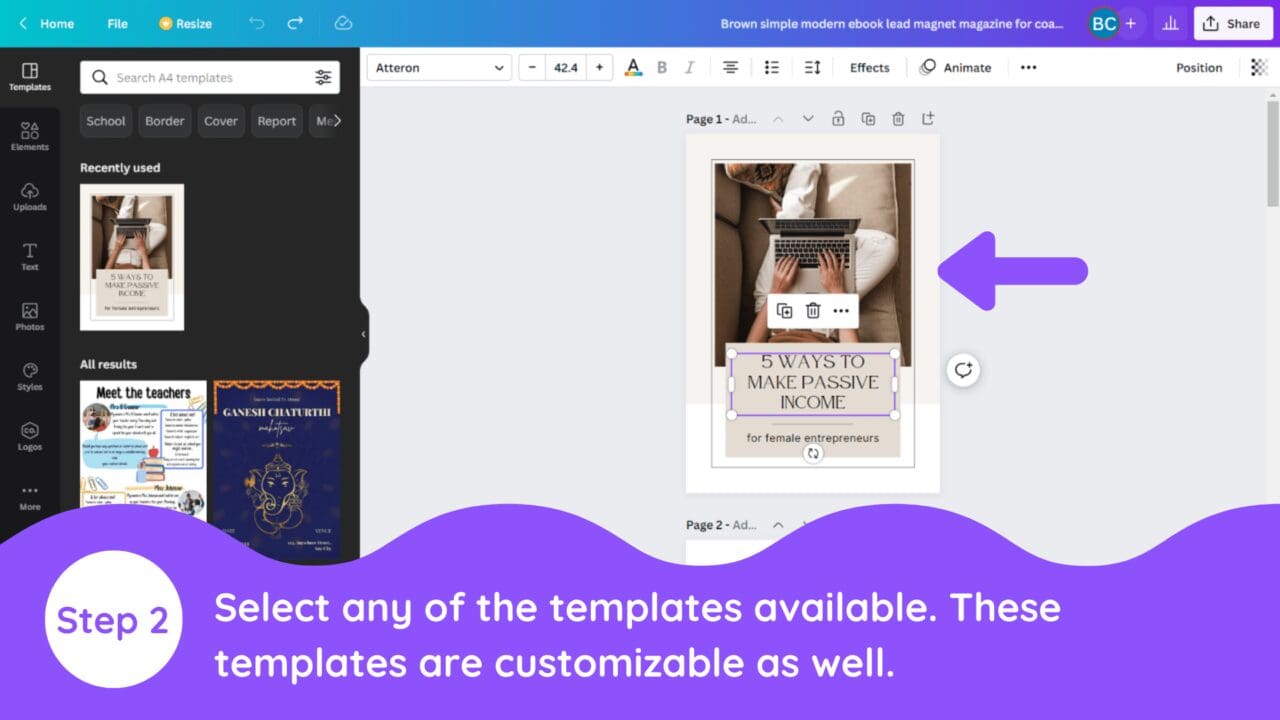Delete Page 1 with the trash icon
Screen dimensions: 1280x720
(x=898, y=118)
